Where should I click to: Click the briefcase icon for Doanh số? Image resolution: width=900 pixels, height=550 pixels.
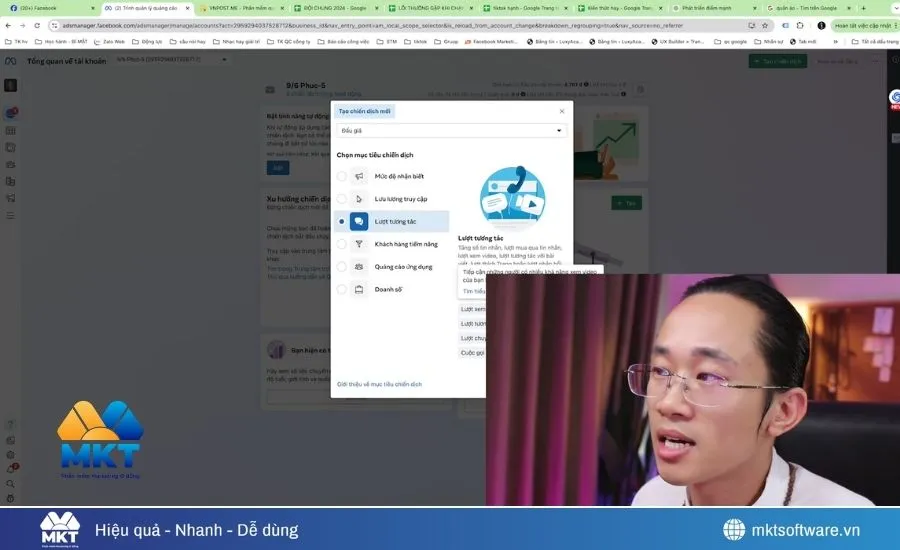coord(359,289)
